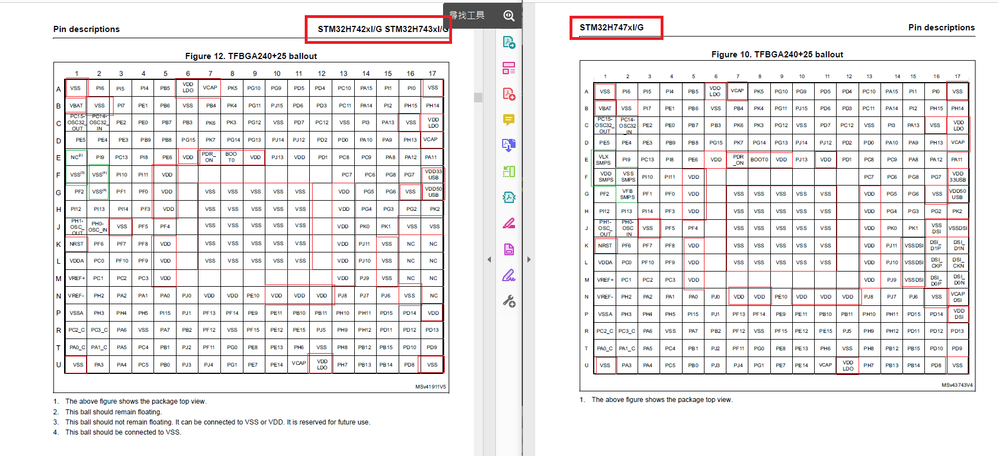Click the PC2_C cell in left ballout
This screenshot has height=456, width=998.
pyautogui.click(x=76, y=330)
